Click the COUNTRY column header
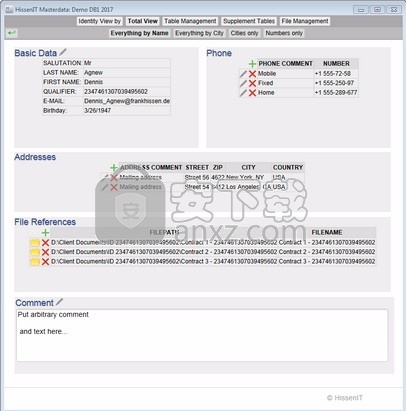Screen dimensions: 406x411 288,168
